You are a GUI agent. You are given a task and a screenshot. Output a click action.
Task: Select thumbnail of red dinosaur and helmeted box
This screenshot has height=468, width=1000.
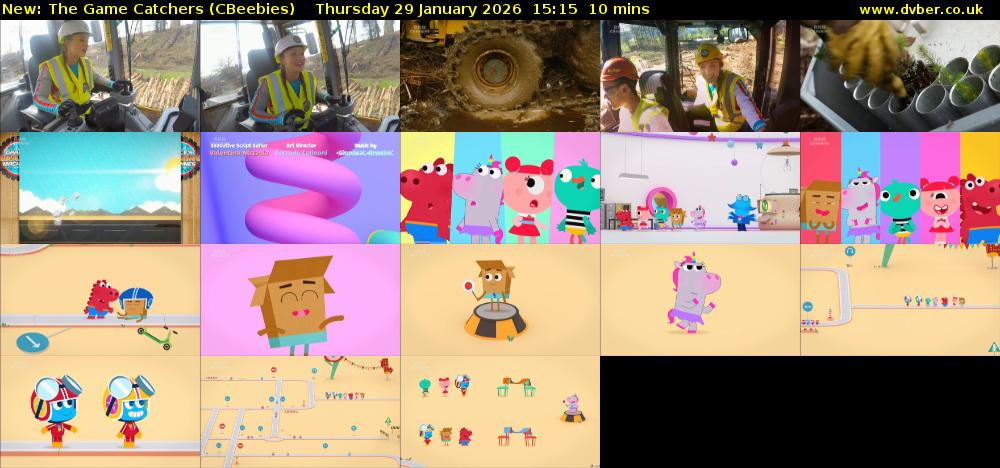click(100, 300)
